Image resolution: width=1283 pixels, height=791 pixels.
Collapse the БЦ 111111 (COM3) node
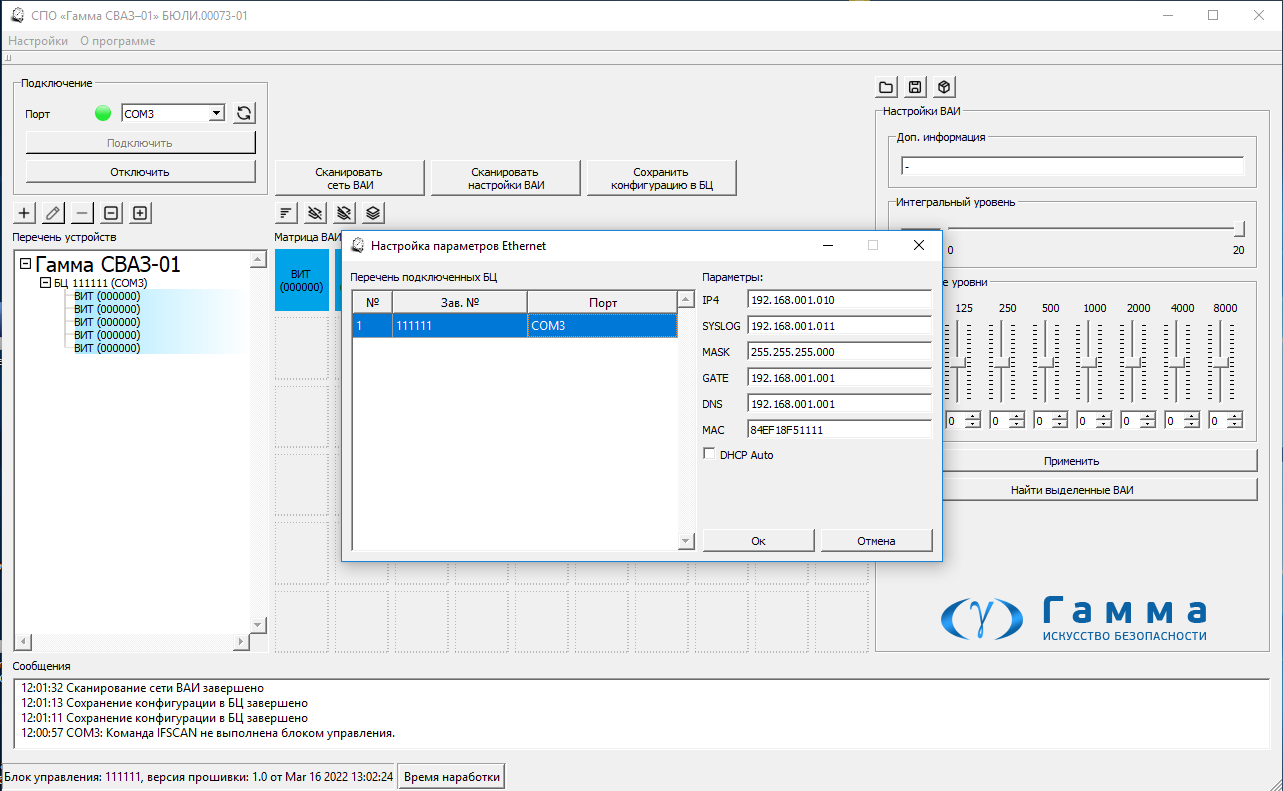(45, 283)
